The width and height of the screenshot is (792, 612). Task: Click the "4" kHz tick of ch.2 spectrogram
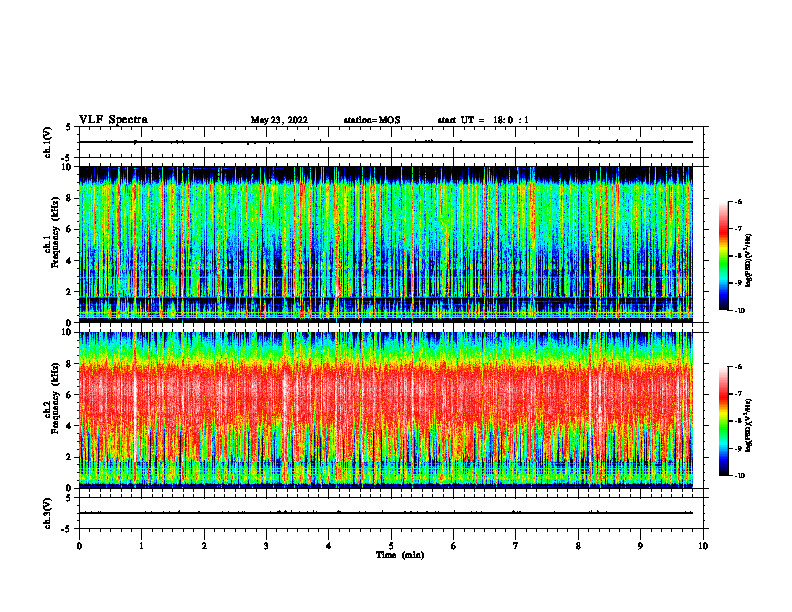pyautogui.click(x=69, y=426)
